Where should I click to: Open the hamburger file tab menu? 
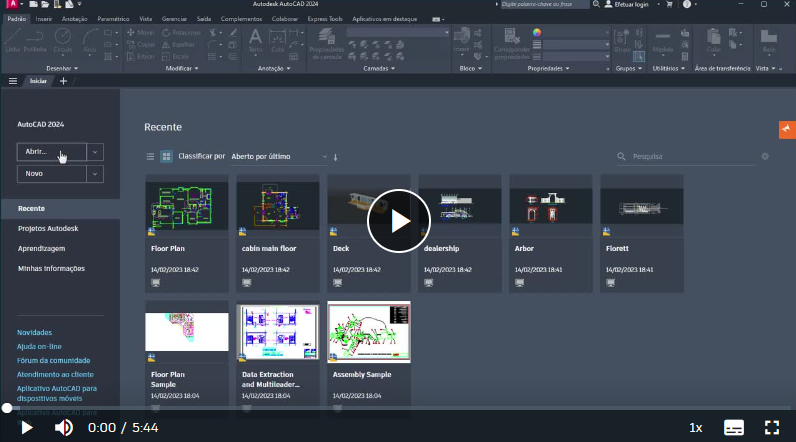coord(13,81)
